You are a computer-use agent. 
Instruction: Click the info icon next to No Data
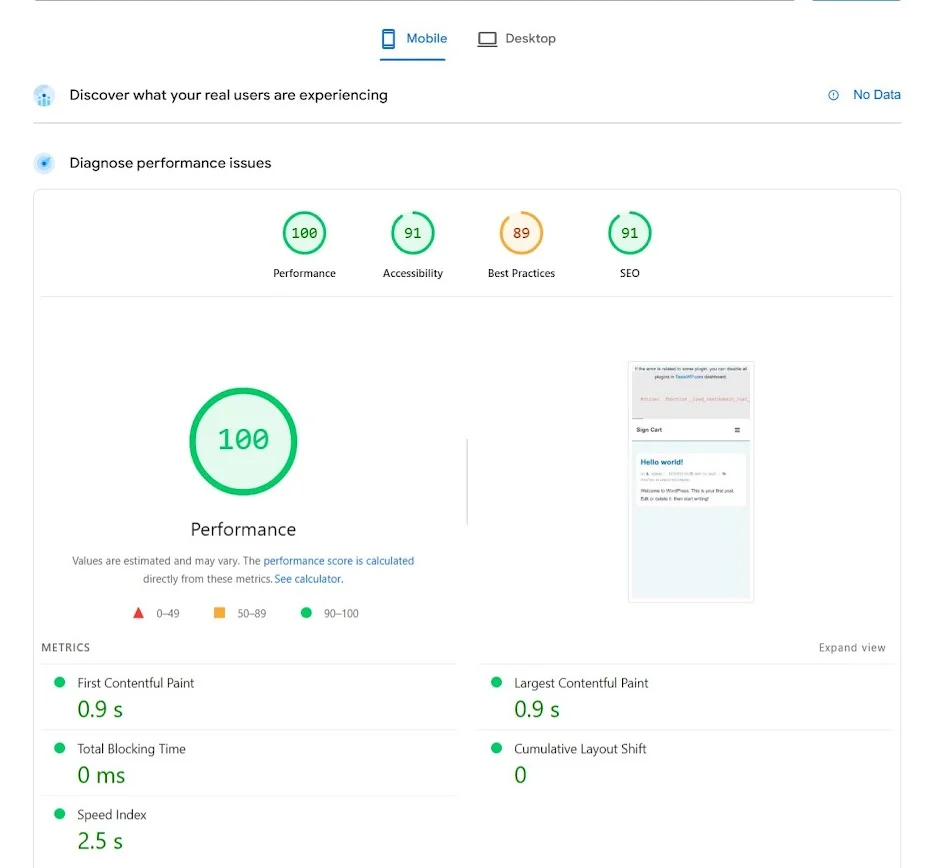[x=833, y=94]
